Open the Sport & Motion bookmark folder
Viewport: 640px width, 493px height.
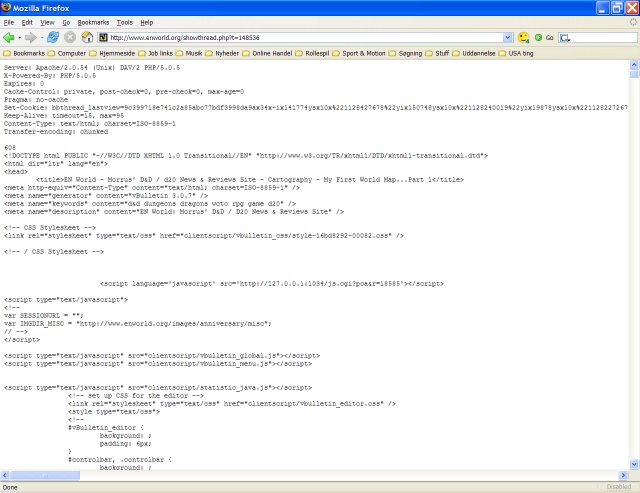point(359,53)
